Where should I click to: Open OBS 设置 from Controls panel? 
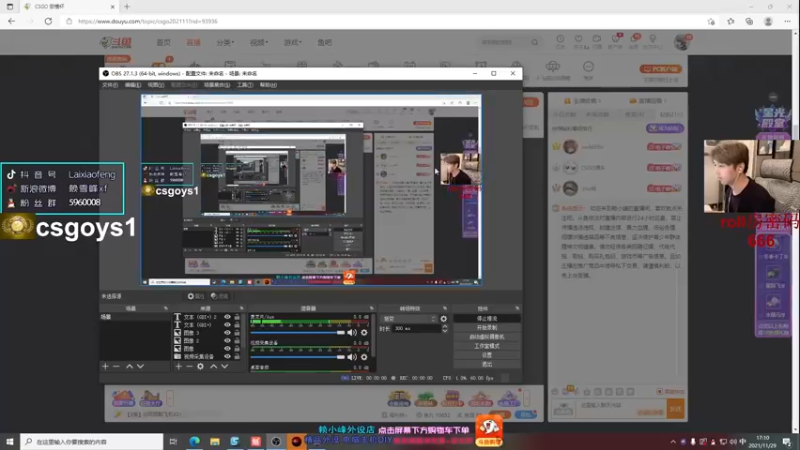[x=487, y=355]
